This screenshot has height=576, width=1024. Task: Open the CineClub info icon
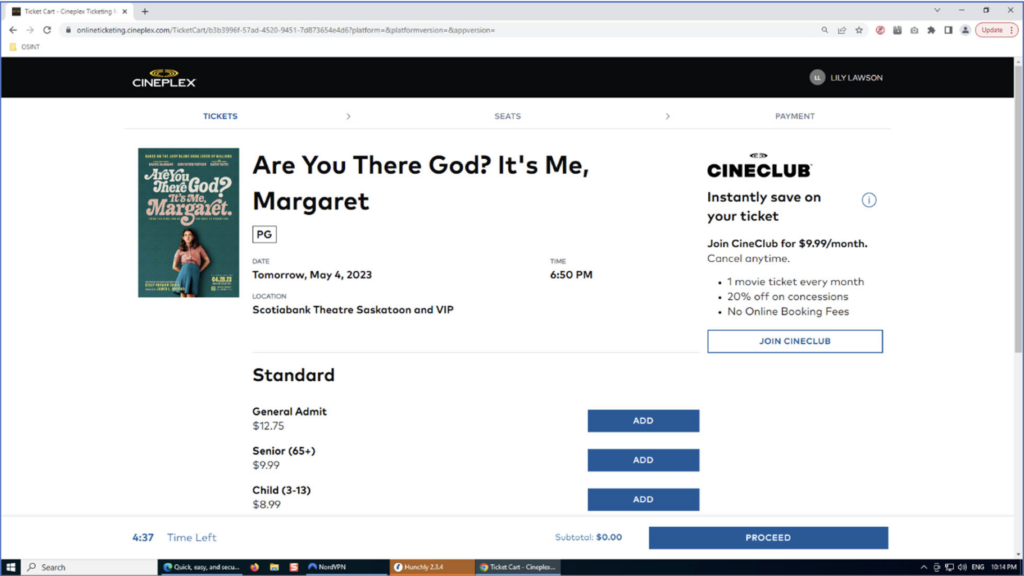pos(869,200)
